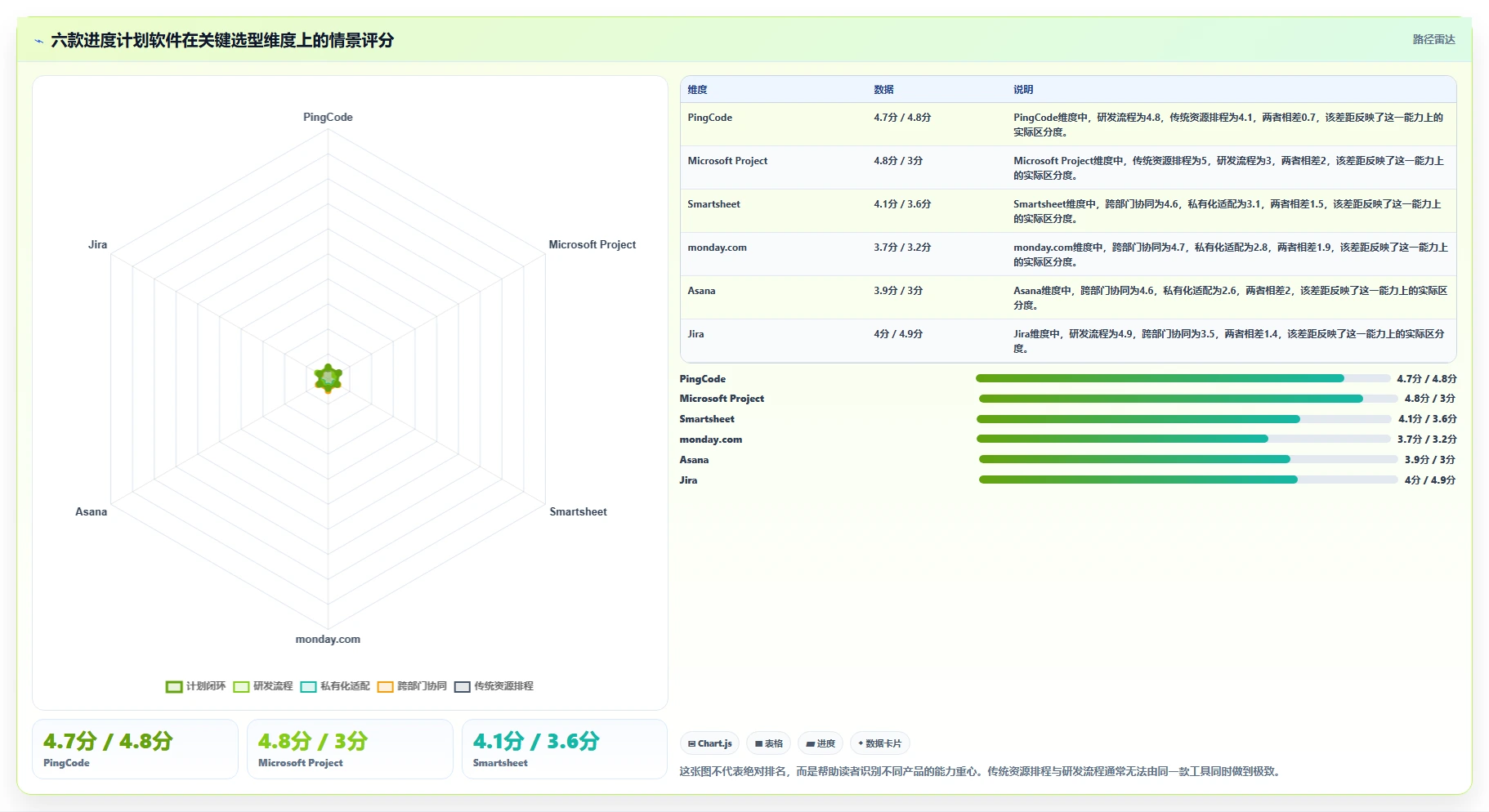Click the Smartsheet progress bar

[1183, 419]
